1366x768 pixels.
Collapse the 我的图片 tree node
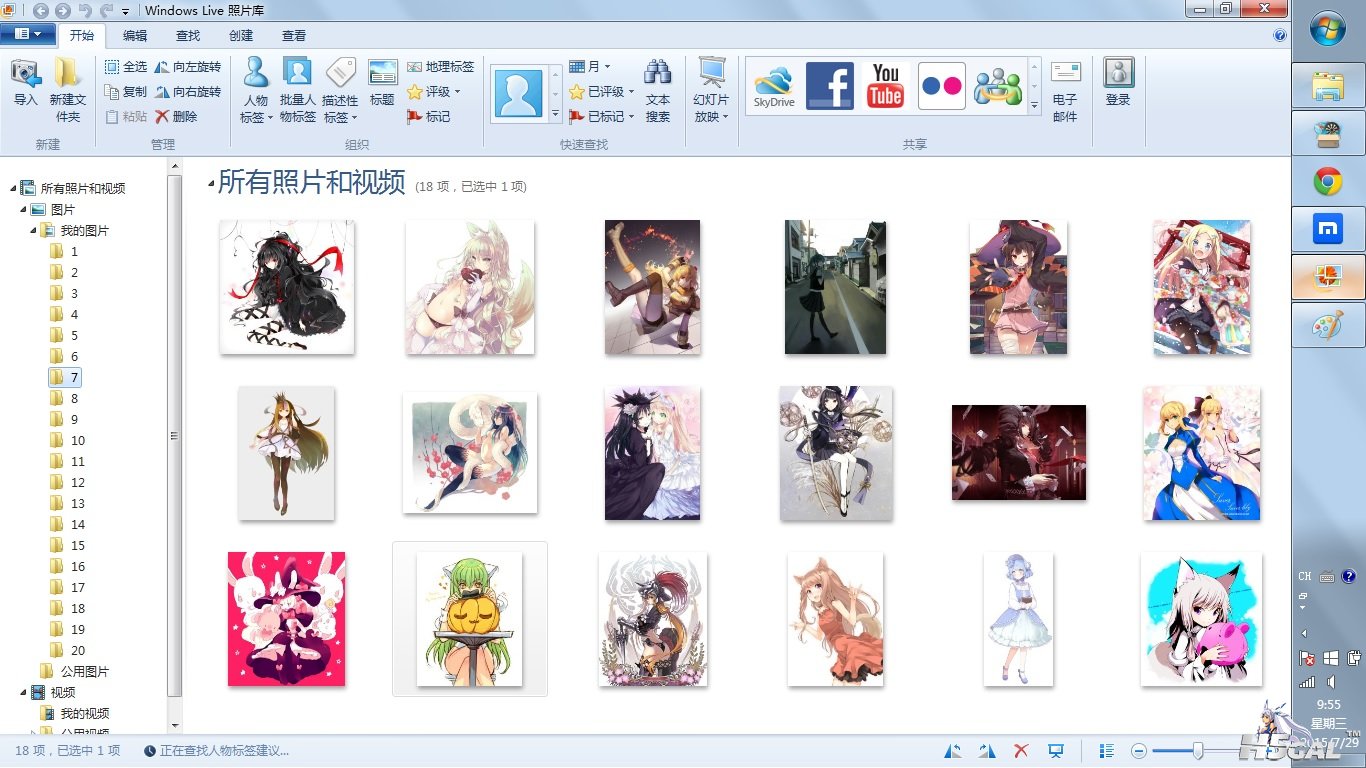[x=34, y=230]
